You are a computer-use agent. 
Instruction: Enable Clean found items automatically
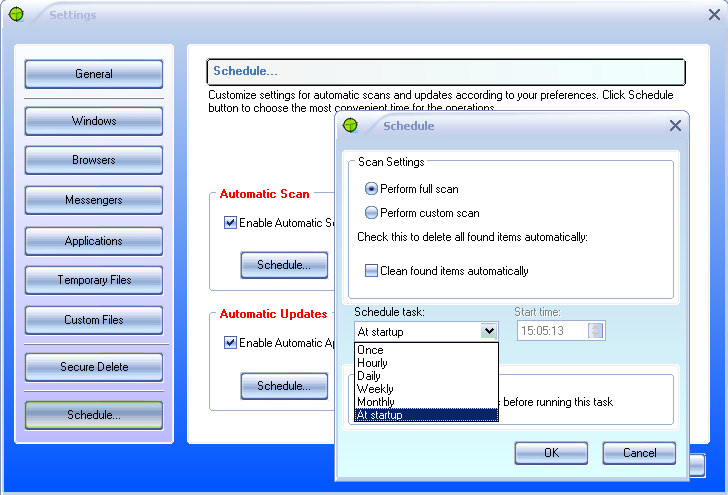click(372, 271)
